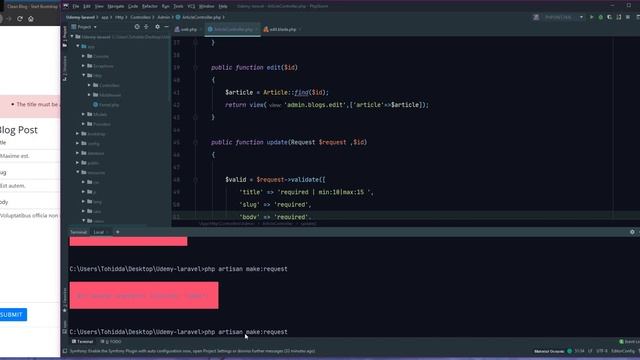This screenshot has width=640, height=360.
Task: Expand the bootstrap folder in the tree
Action: point(78,134)
